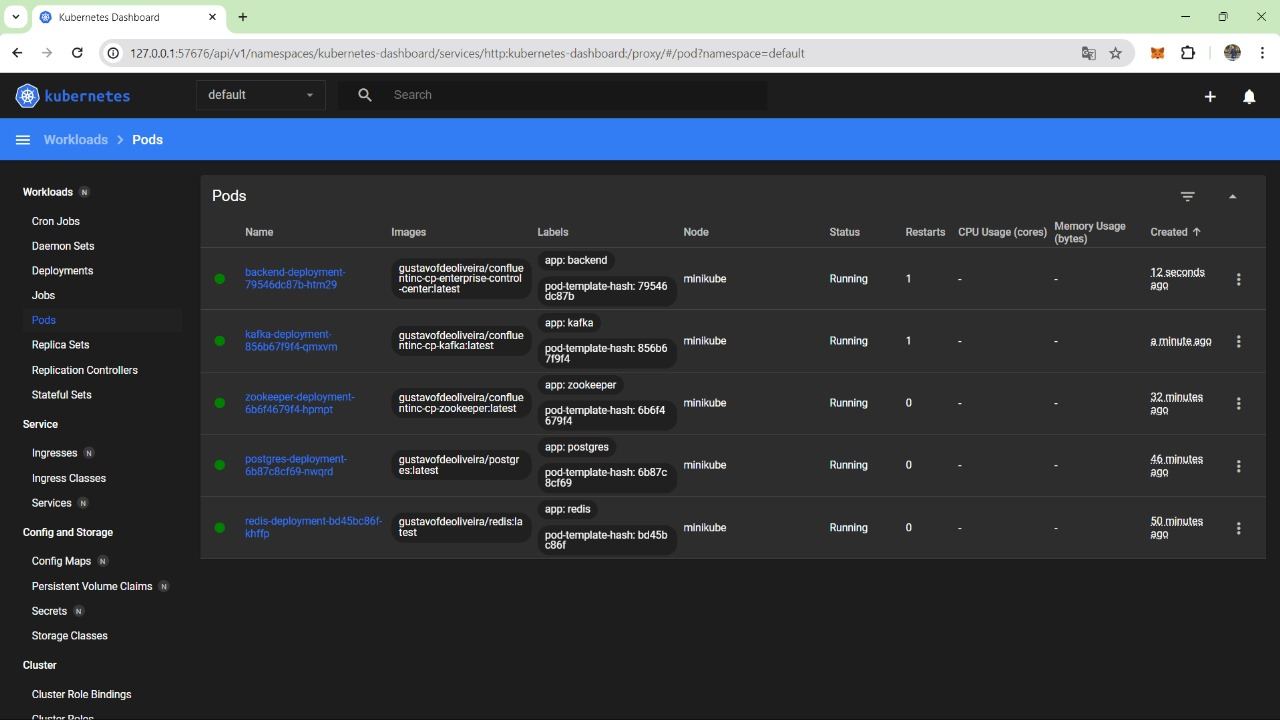Image resolution: width=1280 pixels, height=720 pixels.
Task: Open the Chrome three-dot menu
Action: (x=1263, y=53)
